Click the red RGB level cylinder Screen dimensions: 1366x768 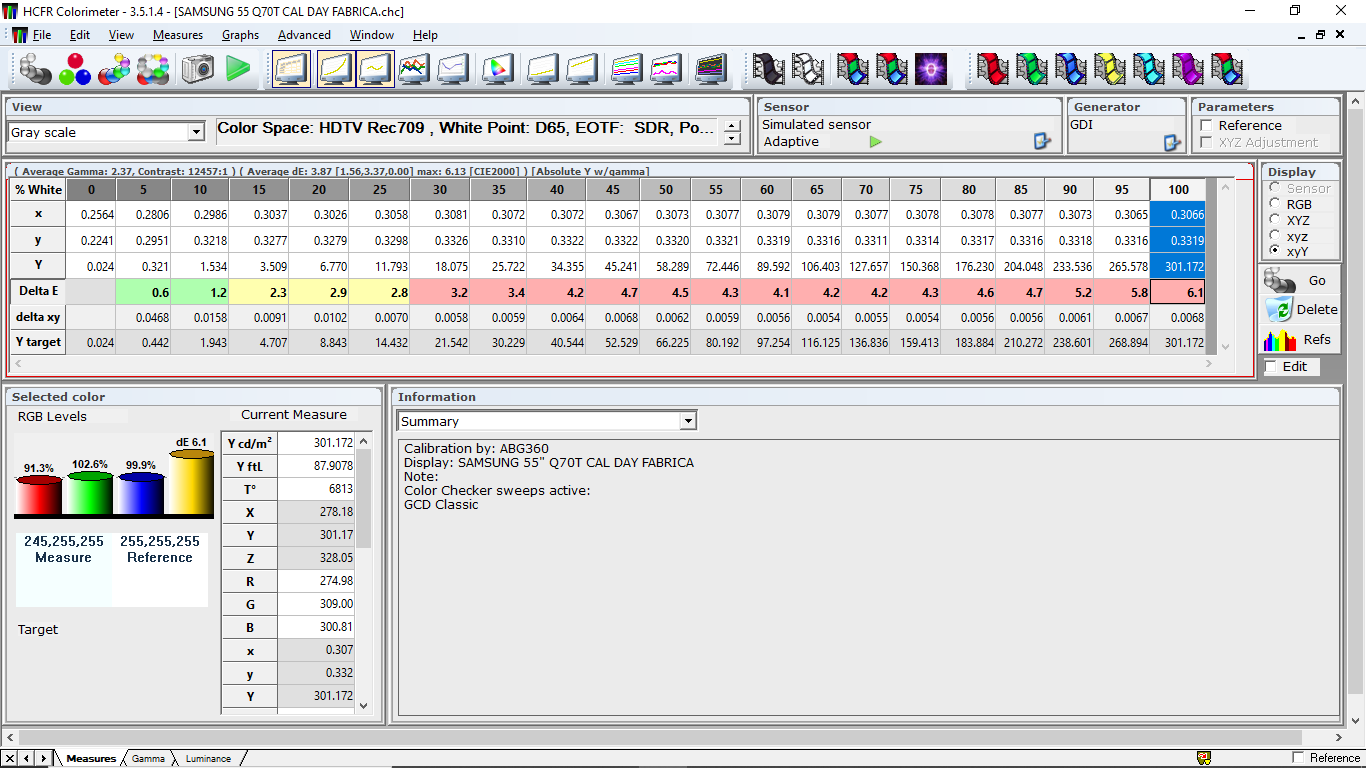[40, 495]
